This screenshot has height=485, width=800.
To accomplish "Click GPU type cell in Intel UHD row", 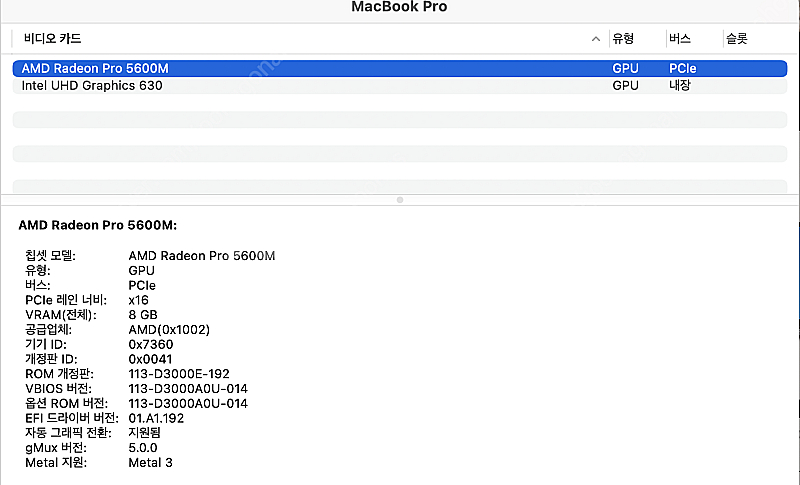I will 626,86.
